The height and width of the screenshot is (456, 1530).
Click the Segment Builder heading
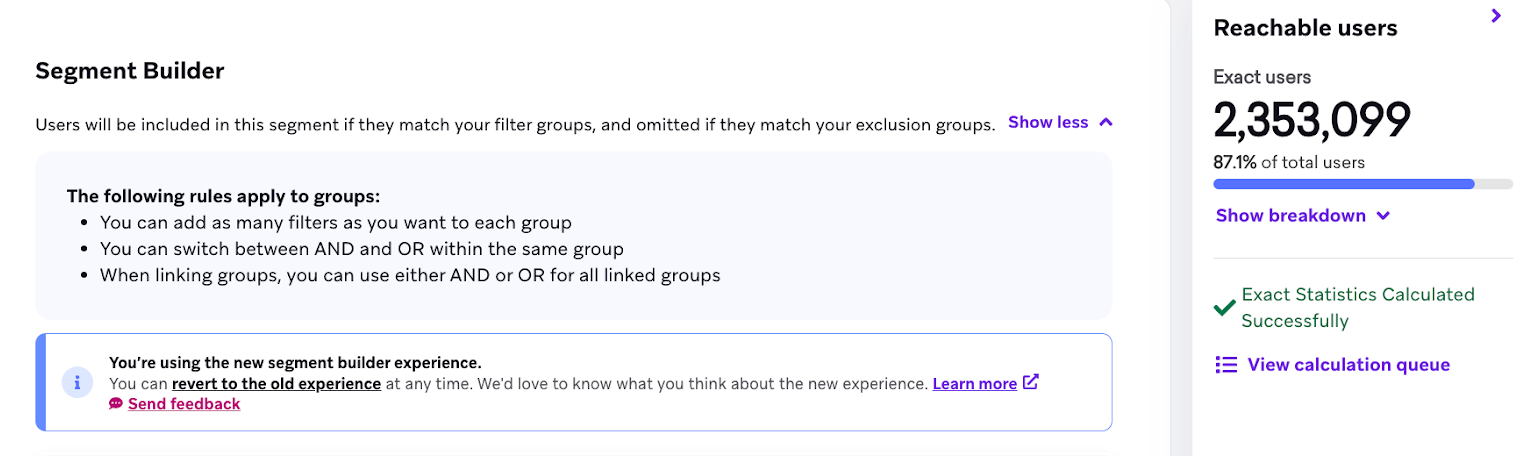(130, 71)
